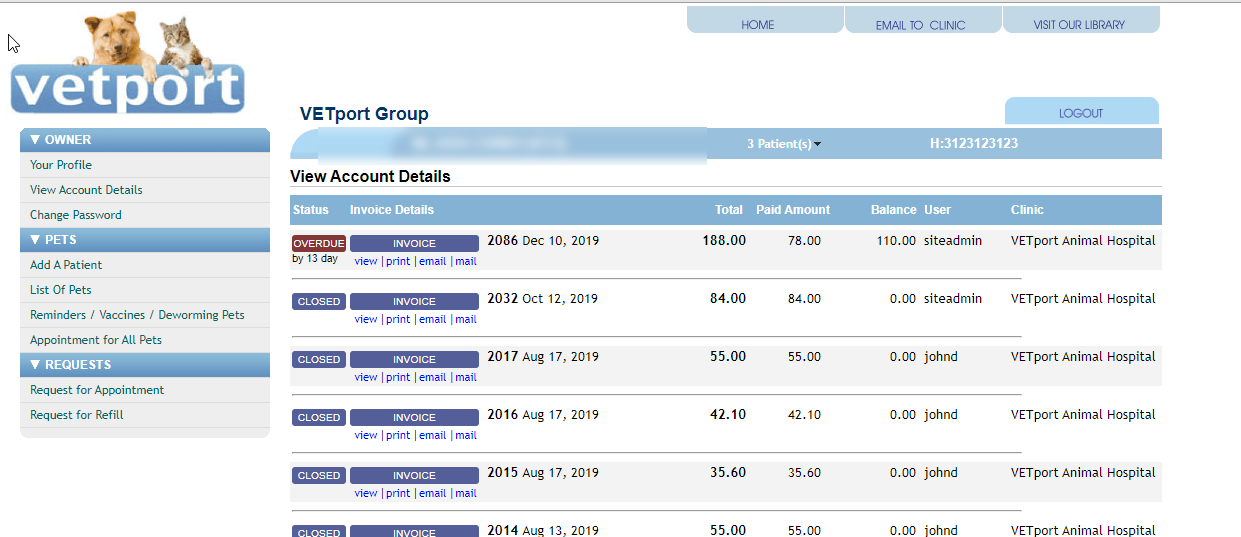Collapse the PETS section header
The height and width of the screenshot is (537, 1241).
[x=145, y=240]
